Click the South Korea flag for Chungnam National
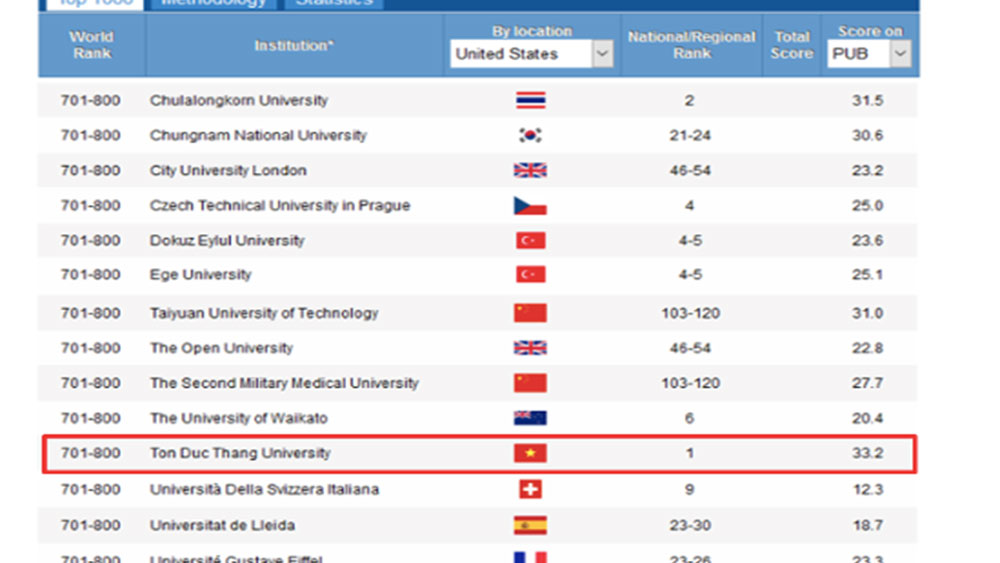 (x=530, y=135)
